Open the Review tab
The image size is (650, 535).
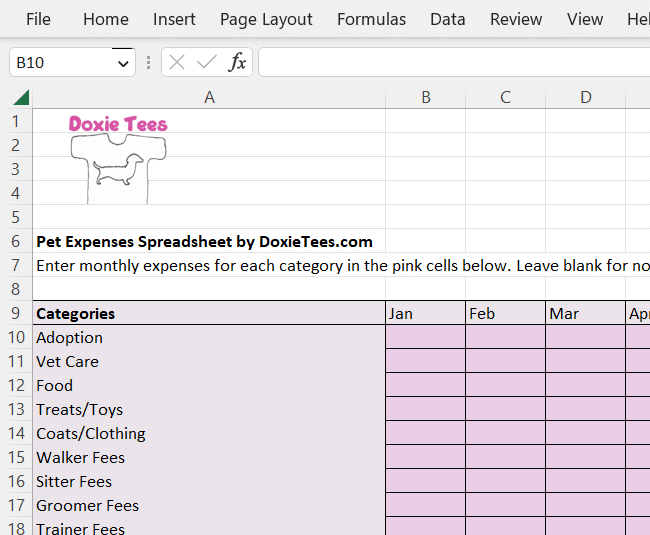[516, 19]
